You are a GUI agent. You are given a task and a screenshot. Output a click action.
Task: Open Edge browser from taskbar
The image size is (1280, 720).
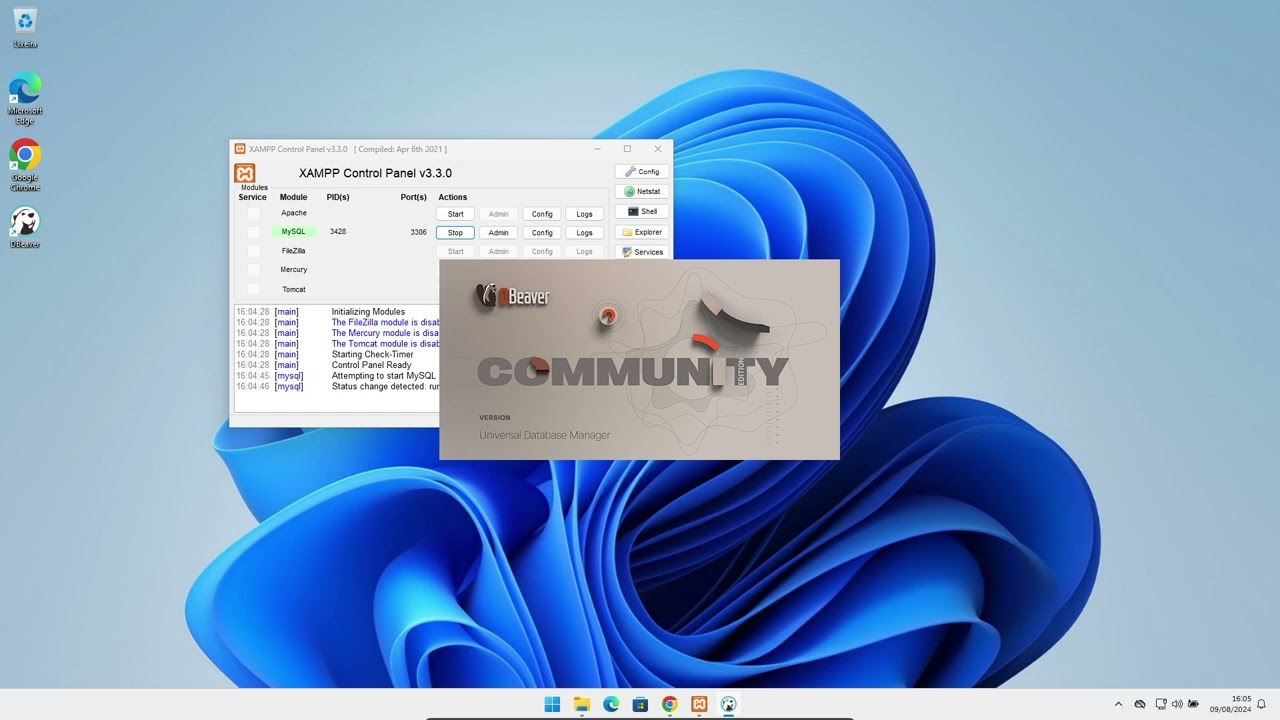pyautogui.click(x=611, y=704)
